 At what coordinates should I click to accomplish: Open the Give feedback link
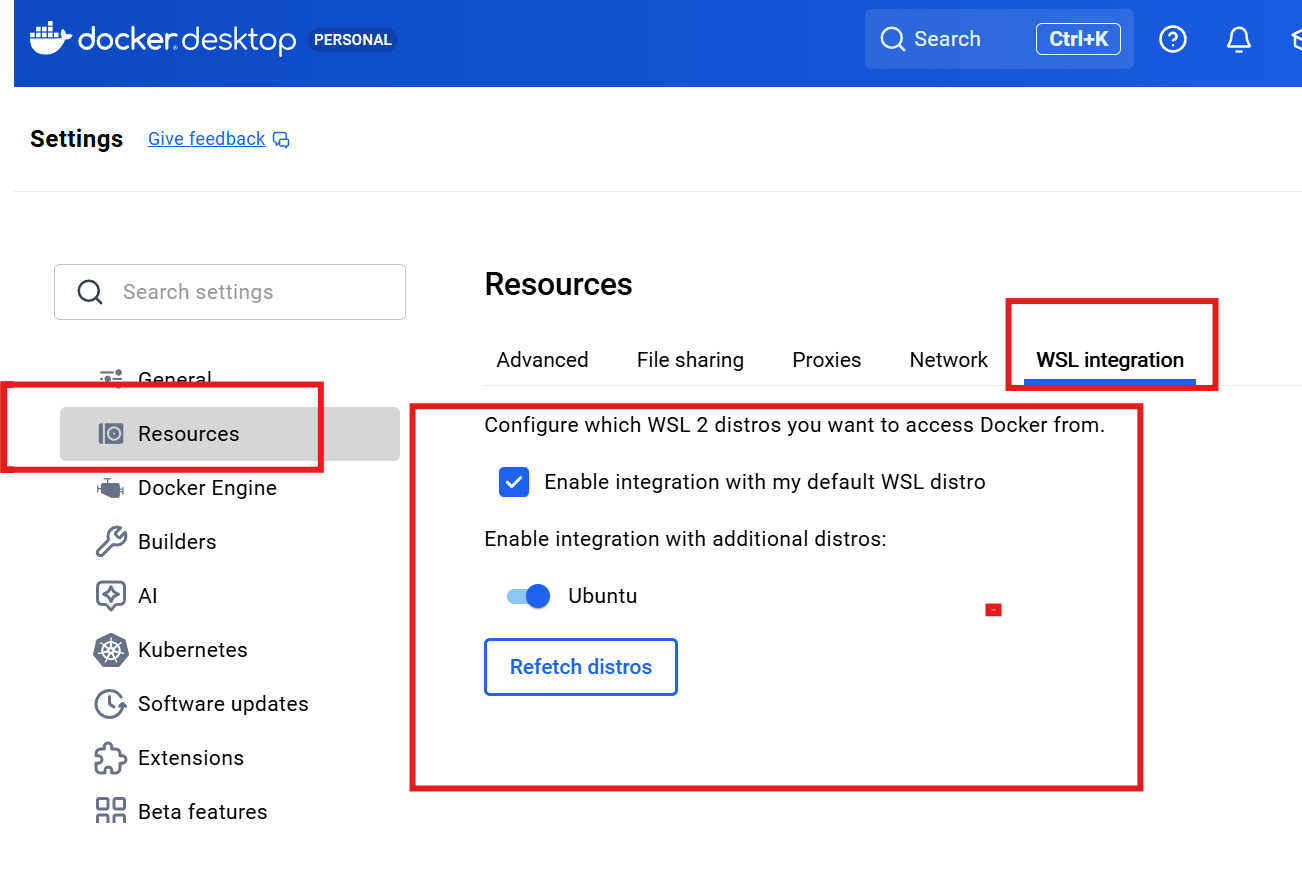[206, 139]
